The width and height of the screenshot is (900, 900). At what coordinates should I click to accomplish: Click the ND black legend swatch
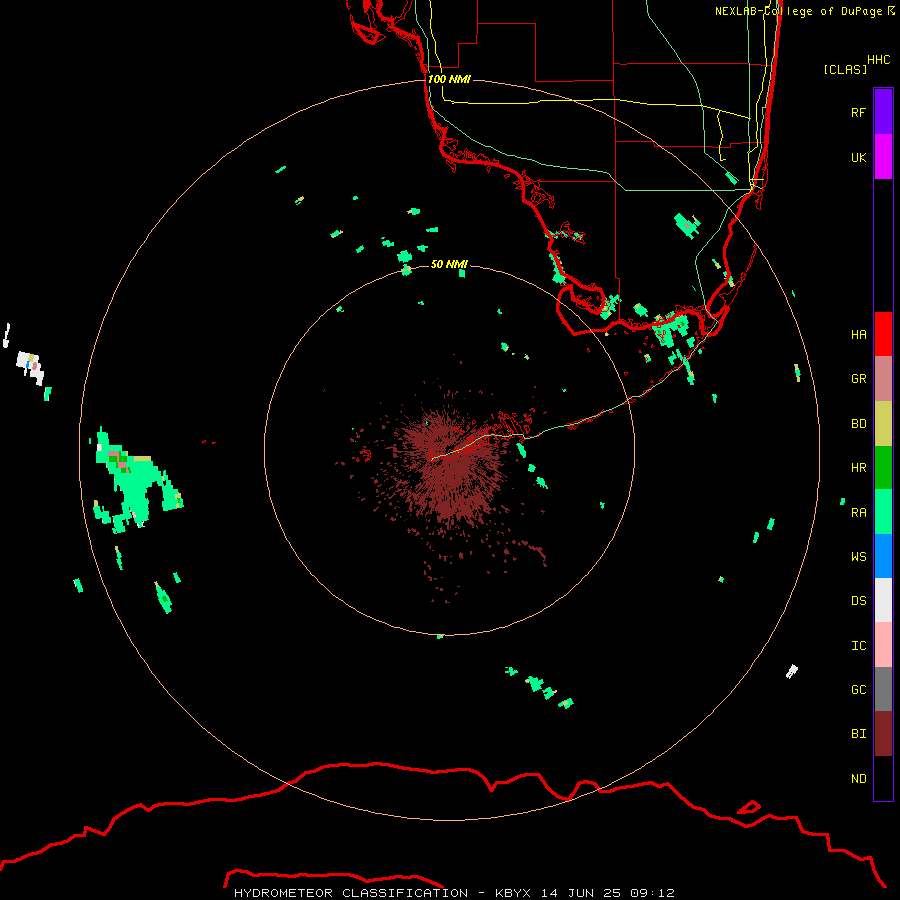click(883, 778)
